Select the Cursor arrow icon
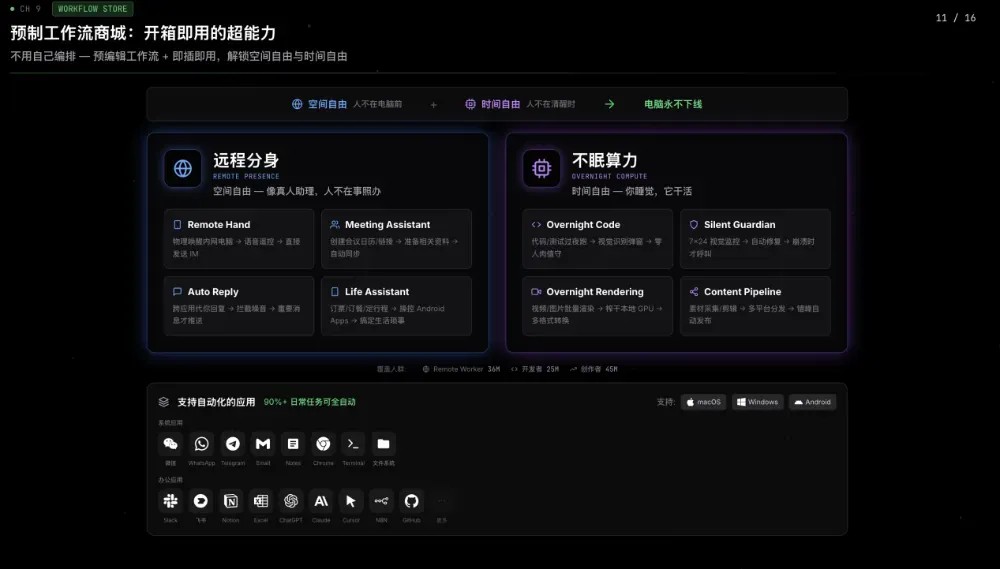The height and width of the screenshot is (569, 1000). 351,501
